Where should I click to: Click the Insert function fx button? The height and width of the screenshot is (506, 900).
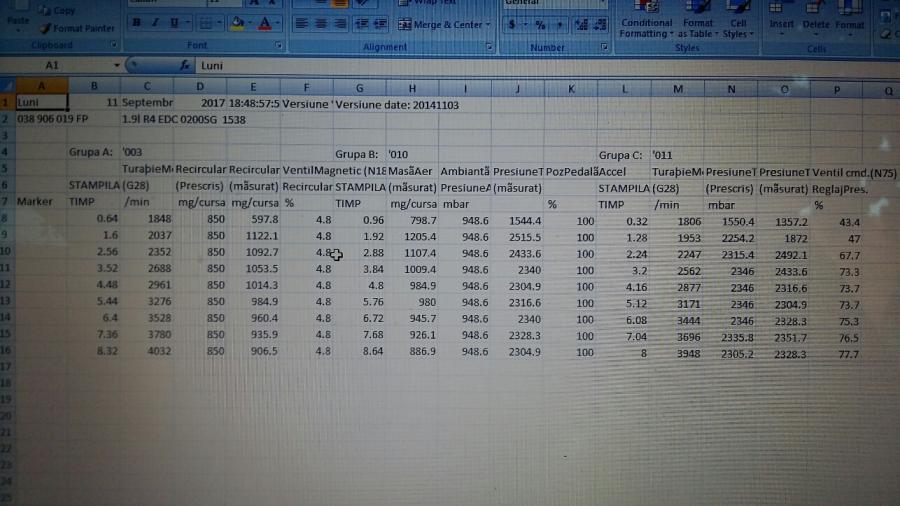(x=183, y=65)
